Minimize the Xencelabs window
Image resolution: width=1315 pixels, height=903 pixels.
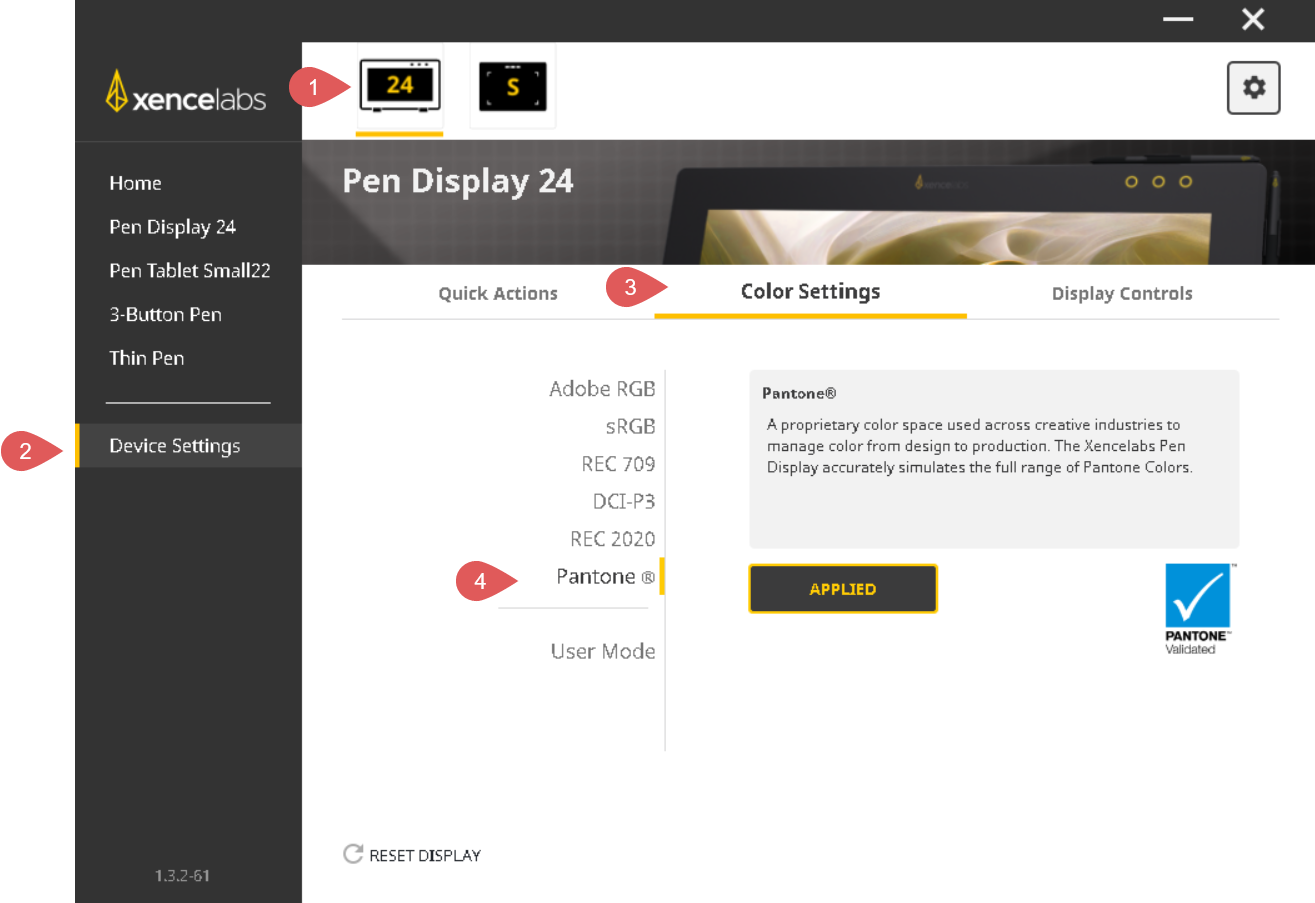pos(1179,20)
